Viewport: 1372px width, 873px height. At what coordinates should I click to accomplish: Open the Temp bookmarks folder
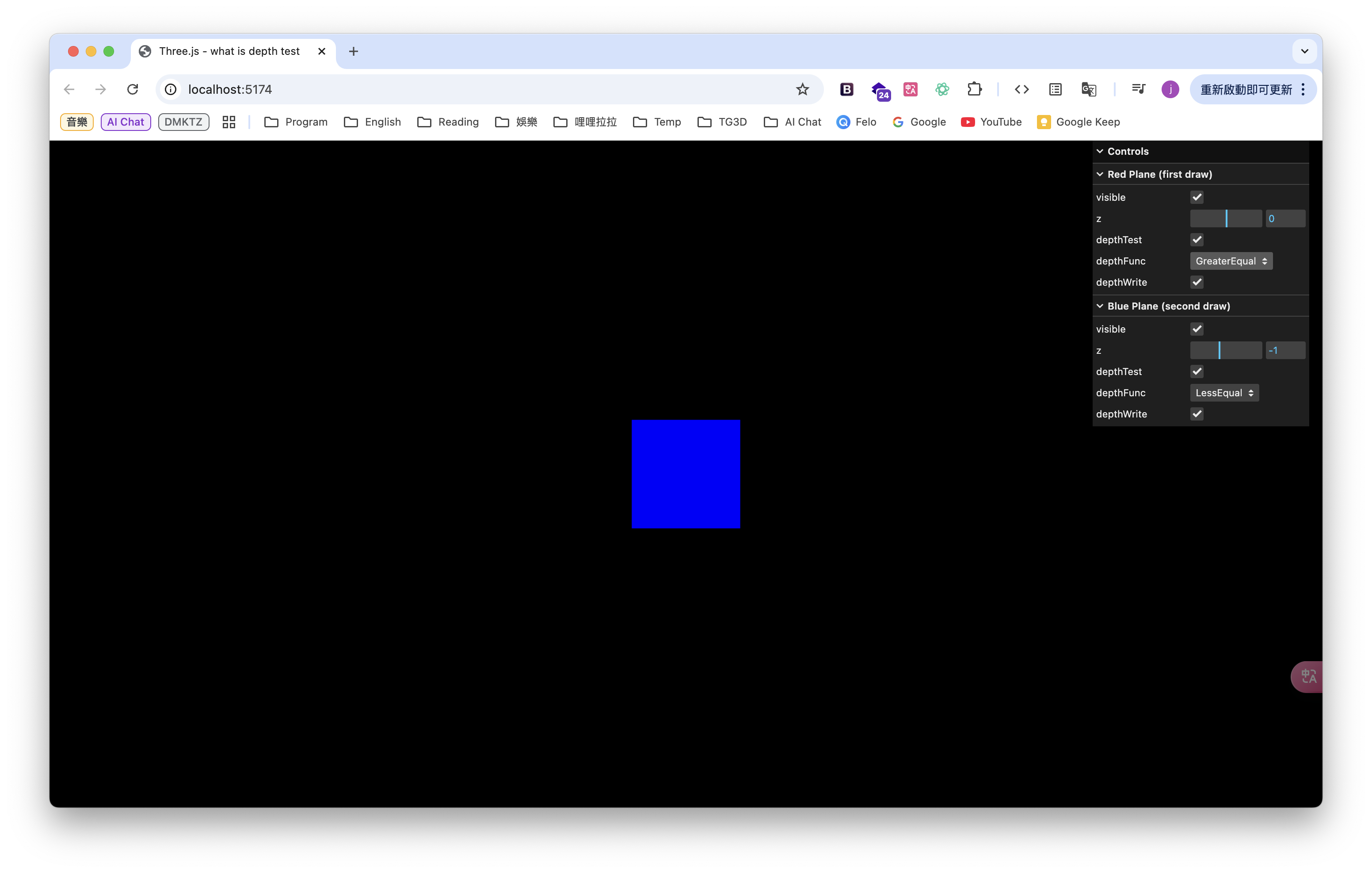coord(657,122)
